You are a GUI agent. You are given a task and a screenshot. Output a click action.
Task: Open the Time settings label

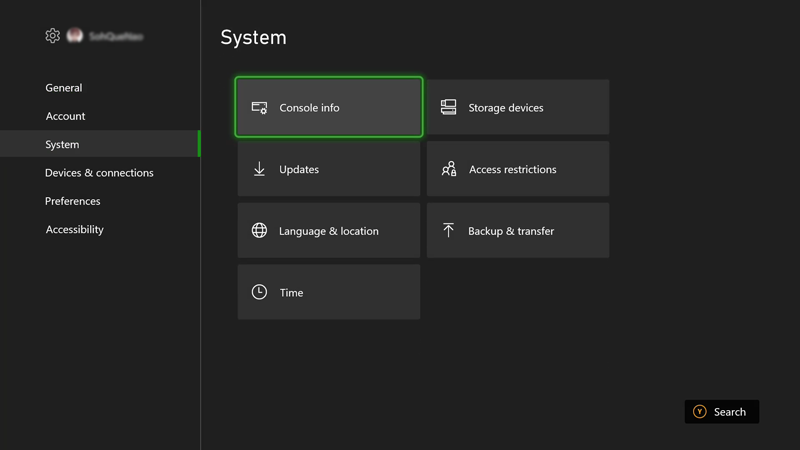coord(291,293)
